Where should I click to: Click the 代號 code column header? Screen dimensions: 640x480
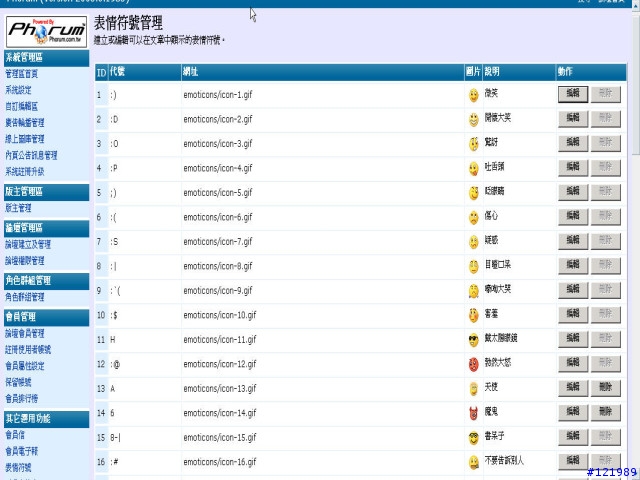pyautogui.click(x=145, y=72)
